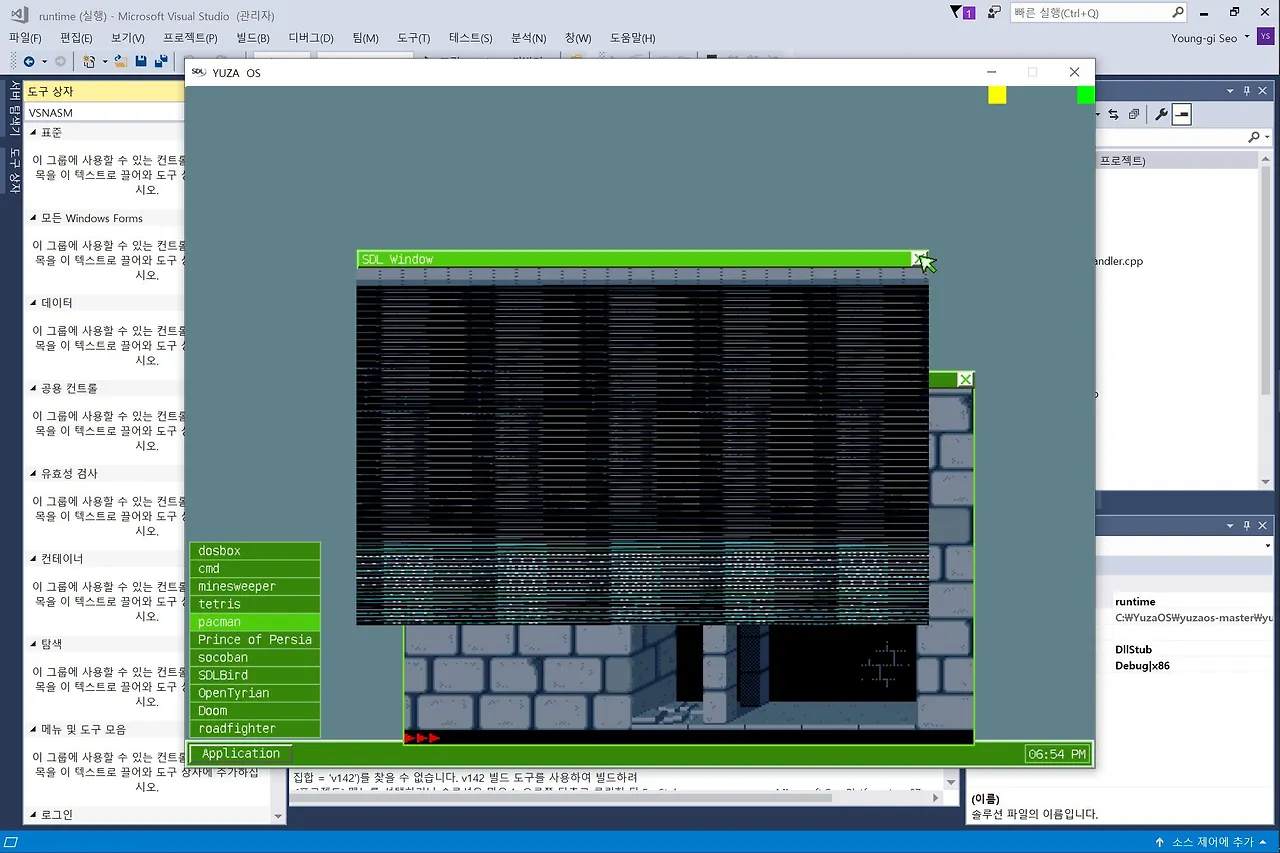Click the SDL icon in YUZA OS title bar
The height and width of the screenshot is (853, 1280).
(x=198, y=72)
